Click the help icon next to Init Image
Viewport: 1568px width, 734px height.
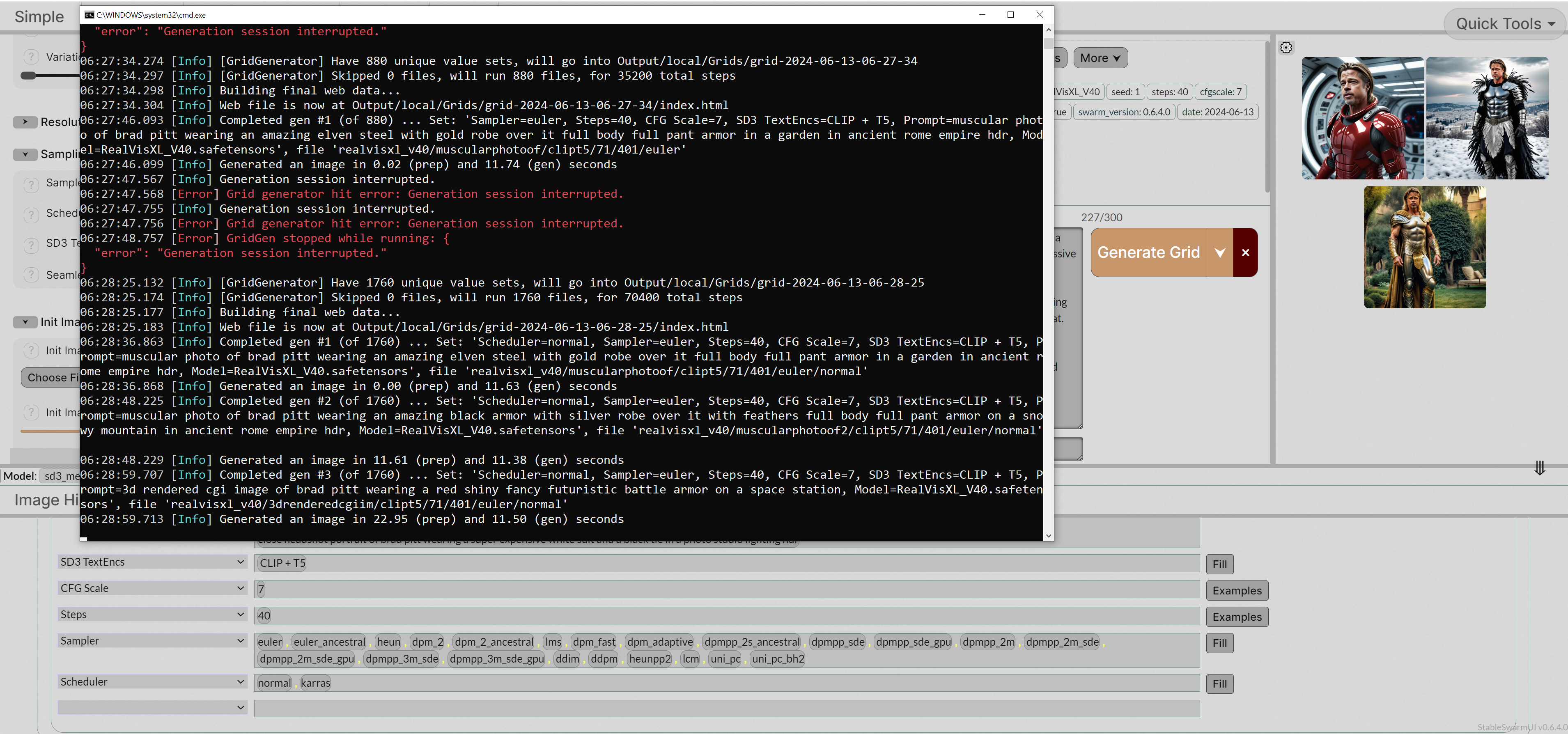point(31,351)
